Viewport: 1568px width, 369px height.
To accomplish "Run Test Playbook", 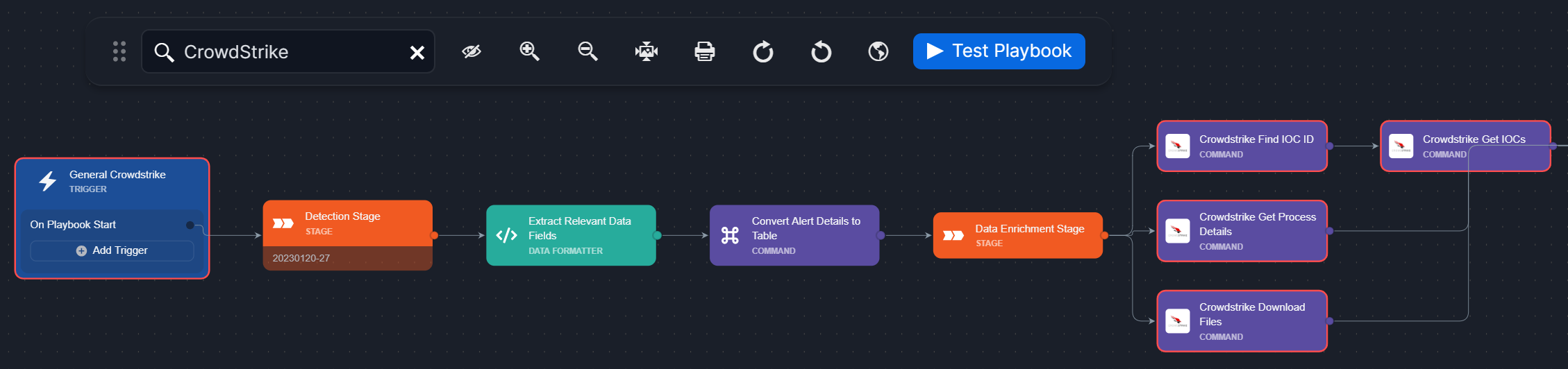I will (999, 51).
